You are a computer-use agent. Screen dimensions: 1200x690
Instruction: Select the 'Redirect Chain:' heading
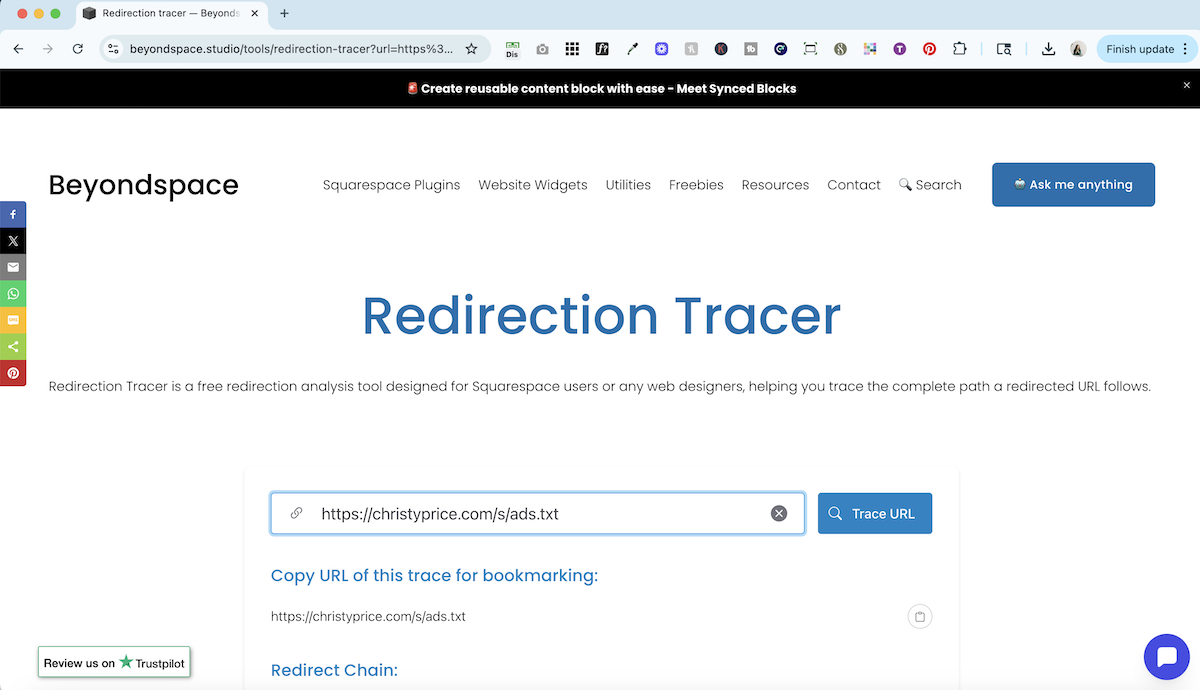(x=334, y=670)
